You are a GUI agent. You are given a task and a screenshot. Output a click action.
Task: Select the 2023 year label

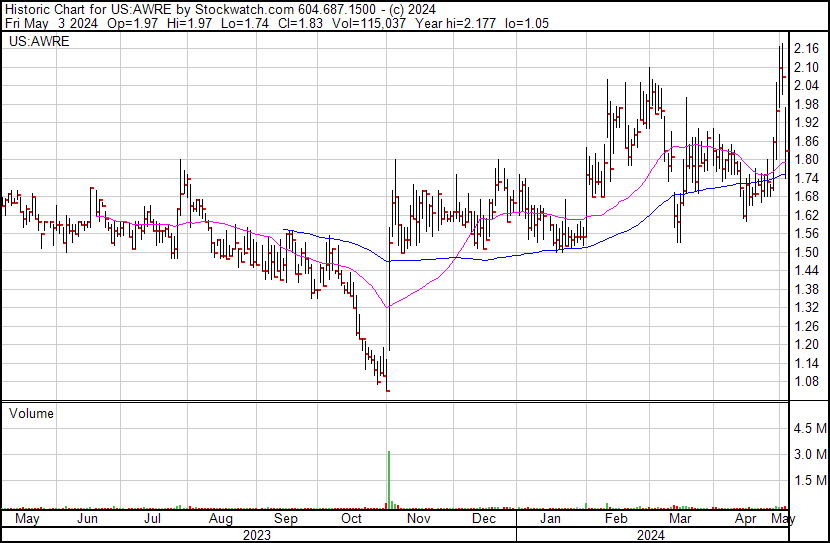[258, 535]
